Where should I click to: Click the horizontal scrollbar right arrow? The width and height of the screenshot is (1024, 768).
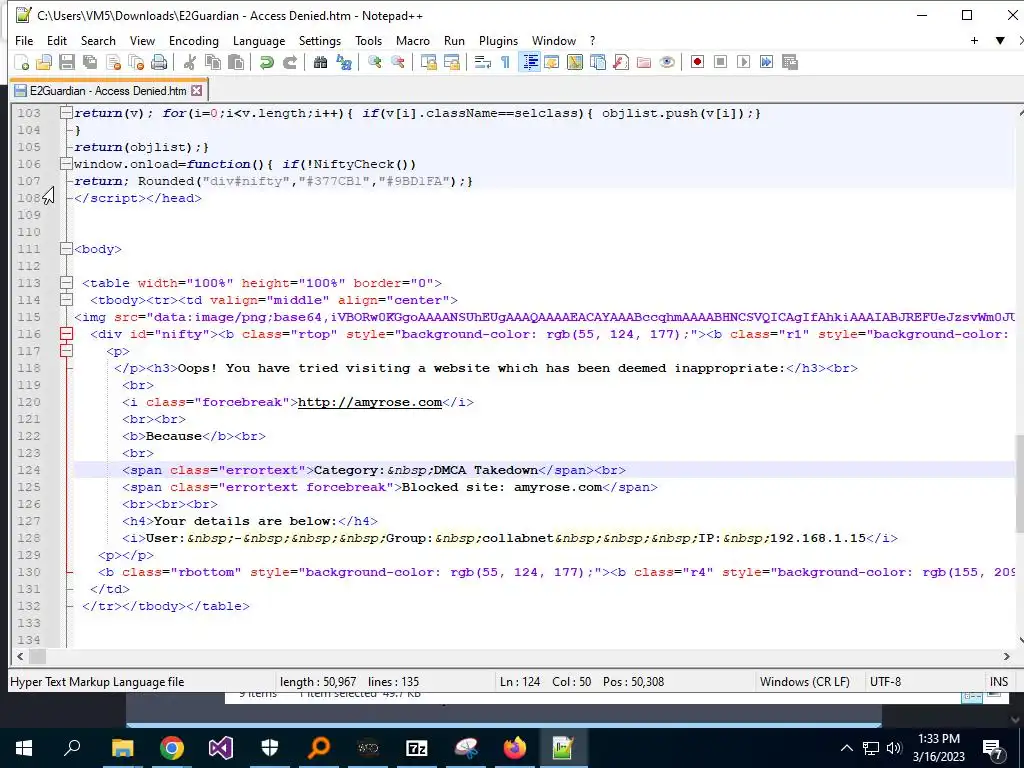(x=1006, y=656)
